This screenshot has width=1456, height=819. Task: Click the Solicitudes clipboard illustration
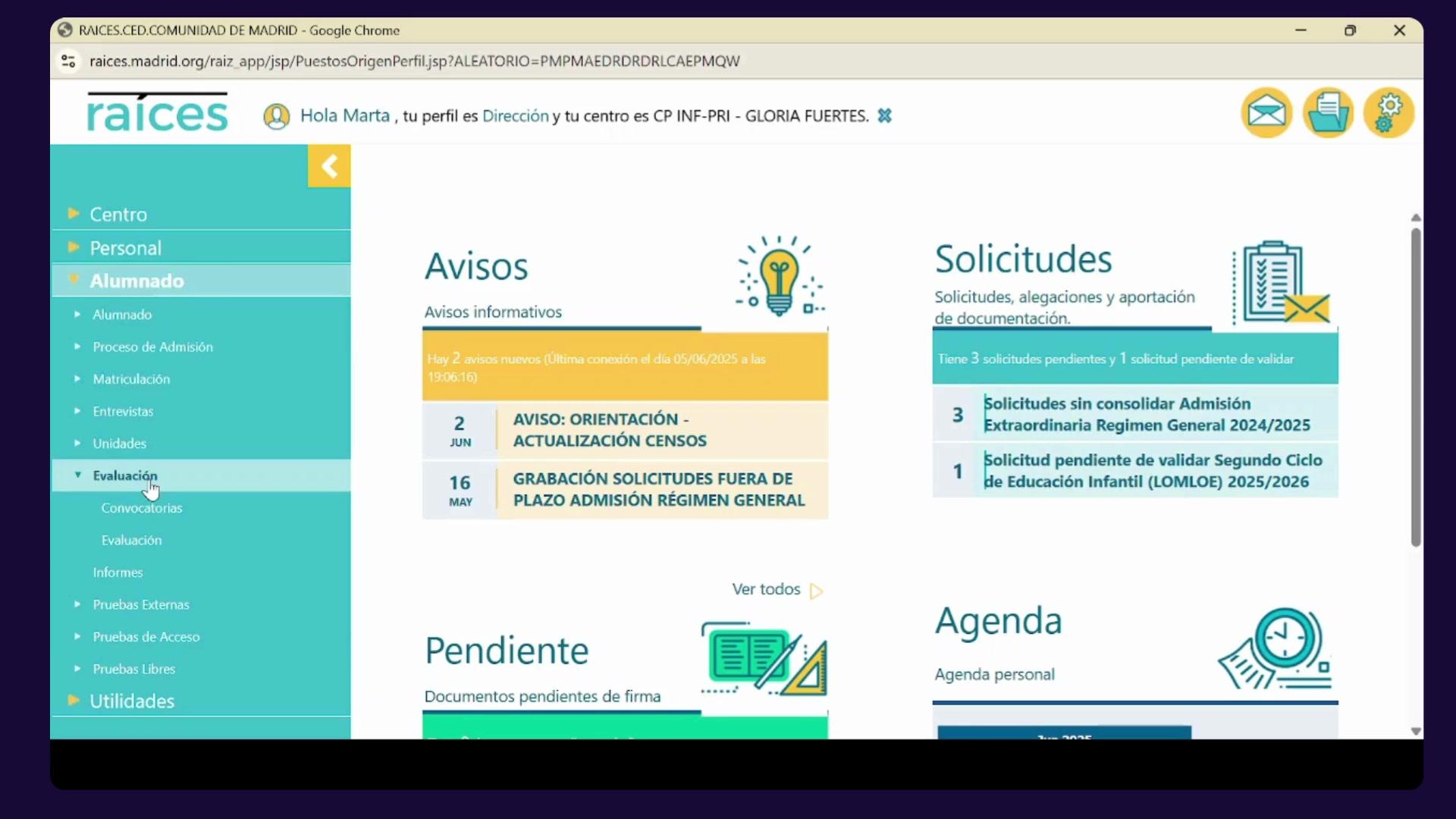point(1282,283)
